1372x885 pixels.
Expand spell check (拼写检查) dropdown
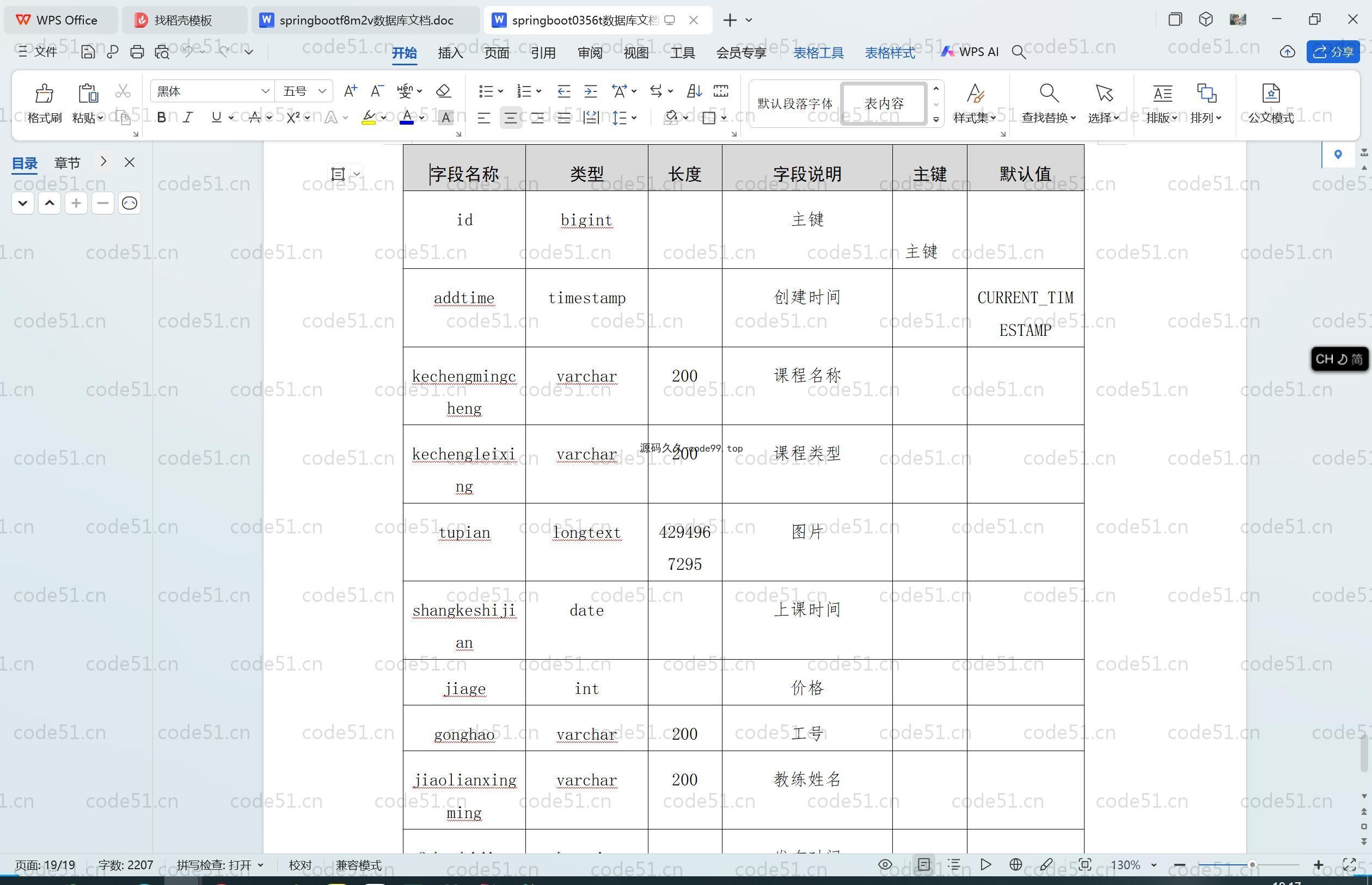(x=260, y=865)
